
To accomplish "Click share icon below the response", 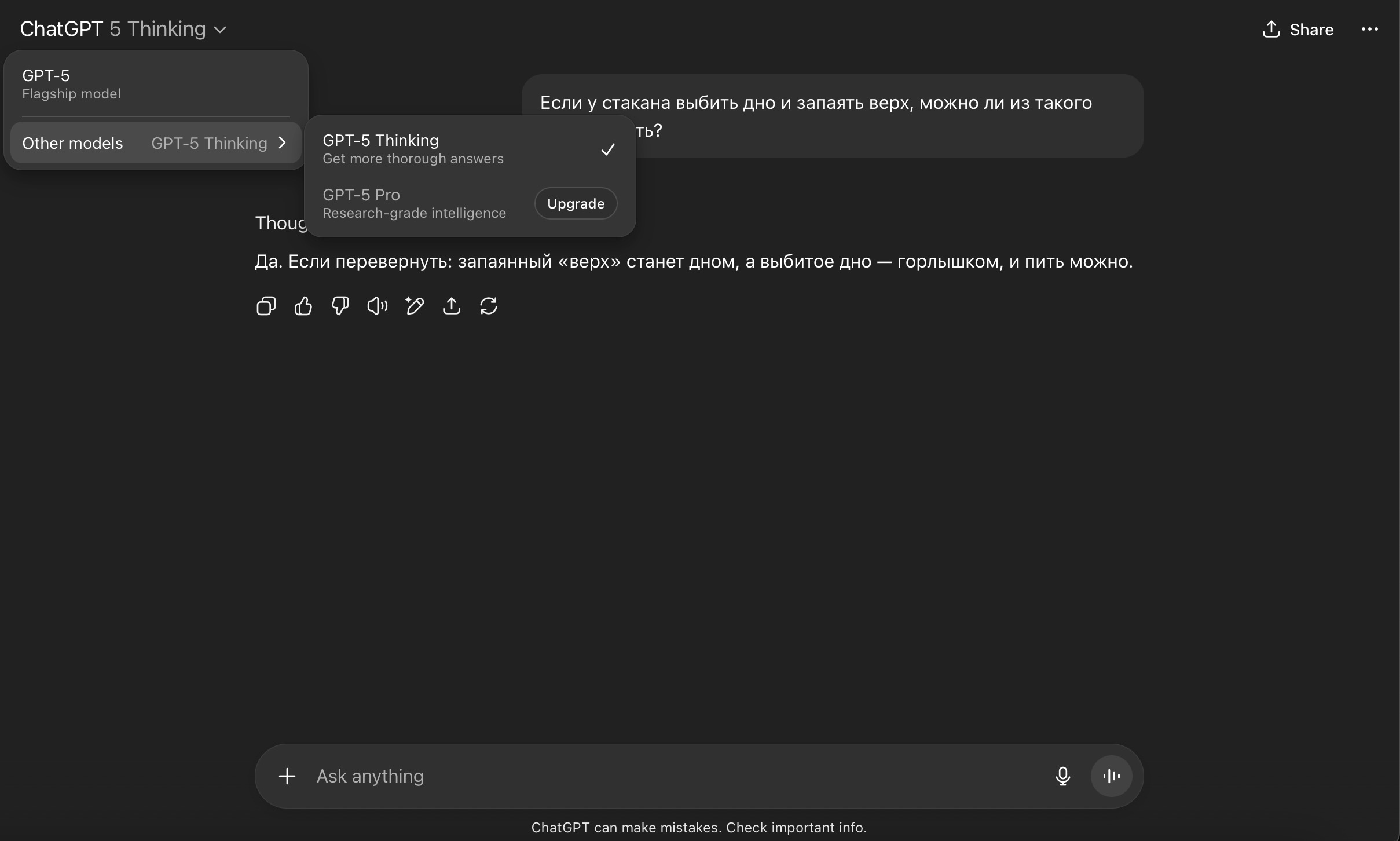I will coord(452,306).
